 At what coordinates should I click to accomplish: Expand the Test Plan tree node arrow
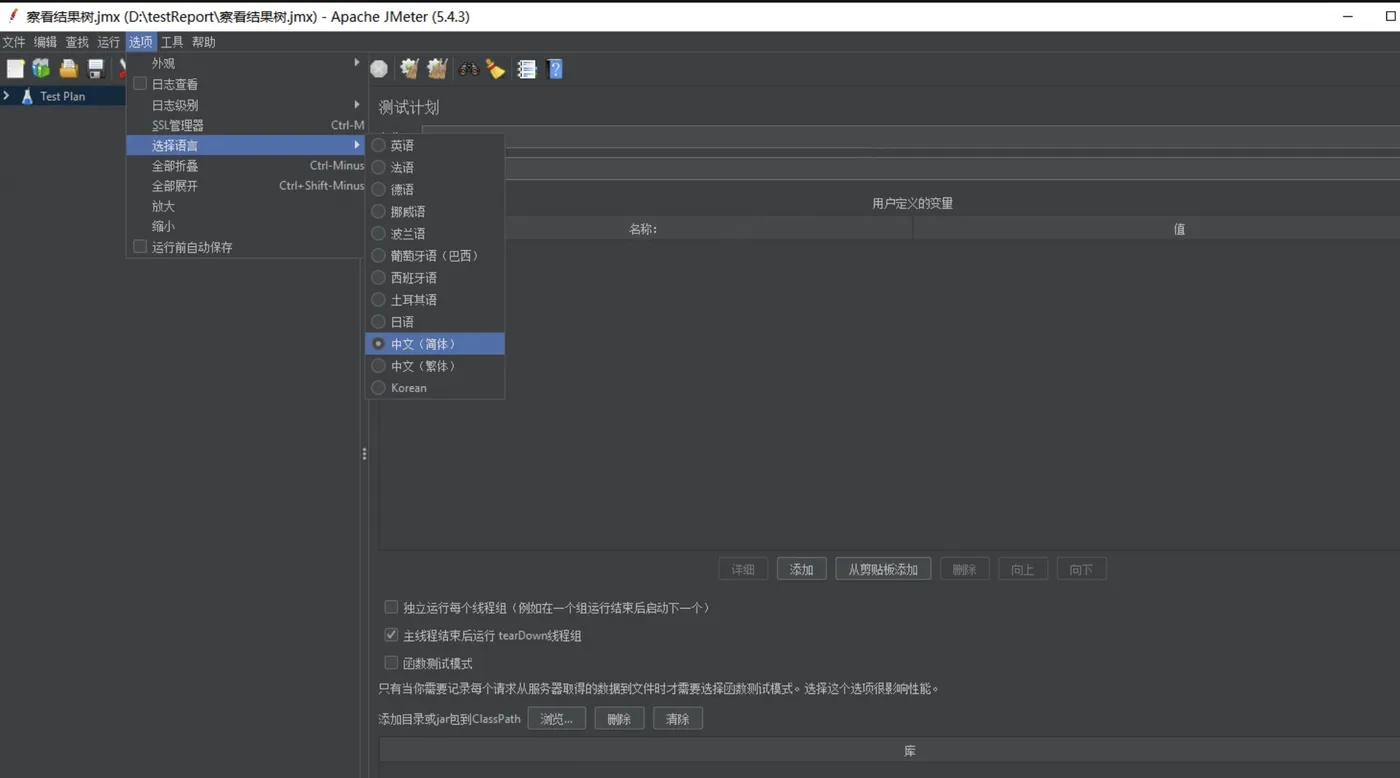pos(7,96)
